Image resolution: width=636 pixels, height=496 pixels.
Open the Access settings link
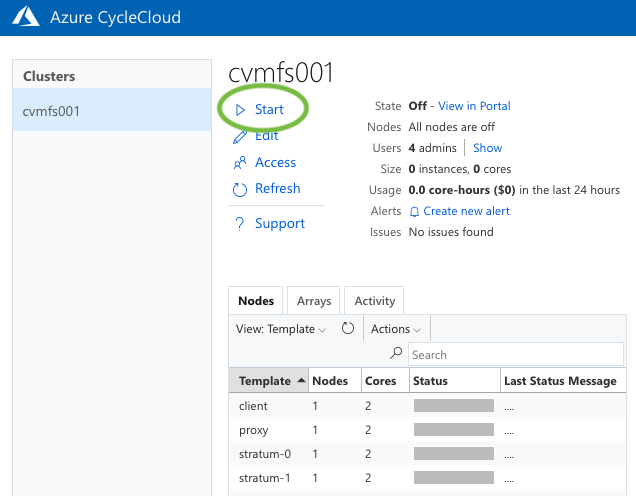click(275, 162)
